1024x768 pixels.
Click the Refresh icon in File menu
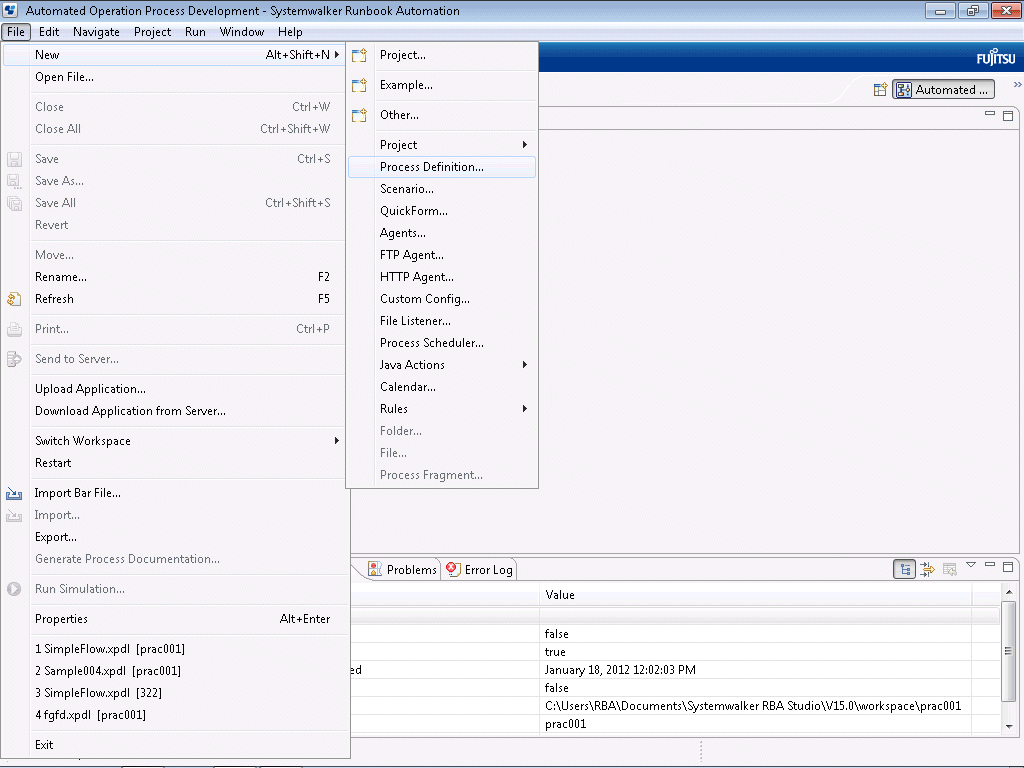(14, 299)
